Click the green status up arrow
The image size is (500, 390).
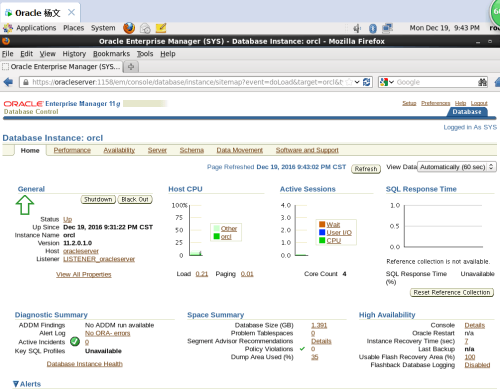(25, 205)
